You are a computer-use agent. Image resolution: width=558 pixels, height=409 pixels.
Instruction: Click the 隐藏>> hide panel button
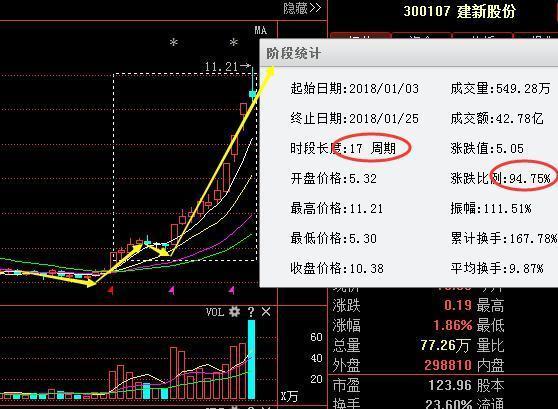click(302, 8)
